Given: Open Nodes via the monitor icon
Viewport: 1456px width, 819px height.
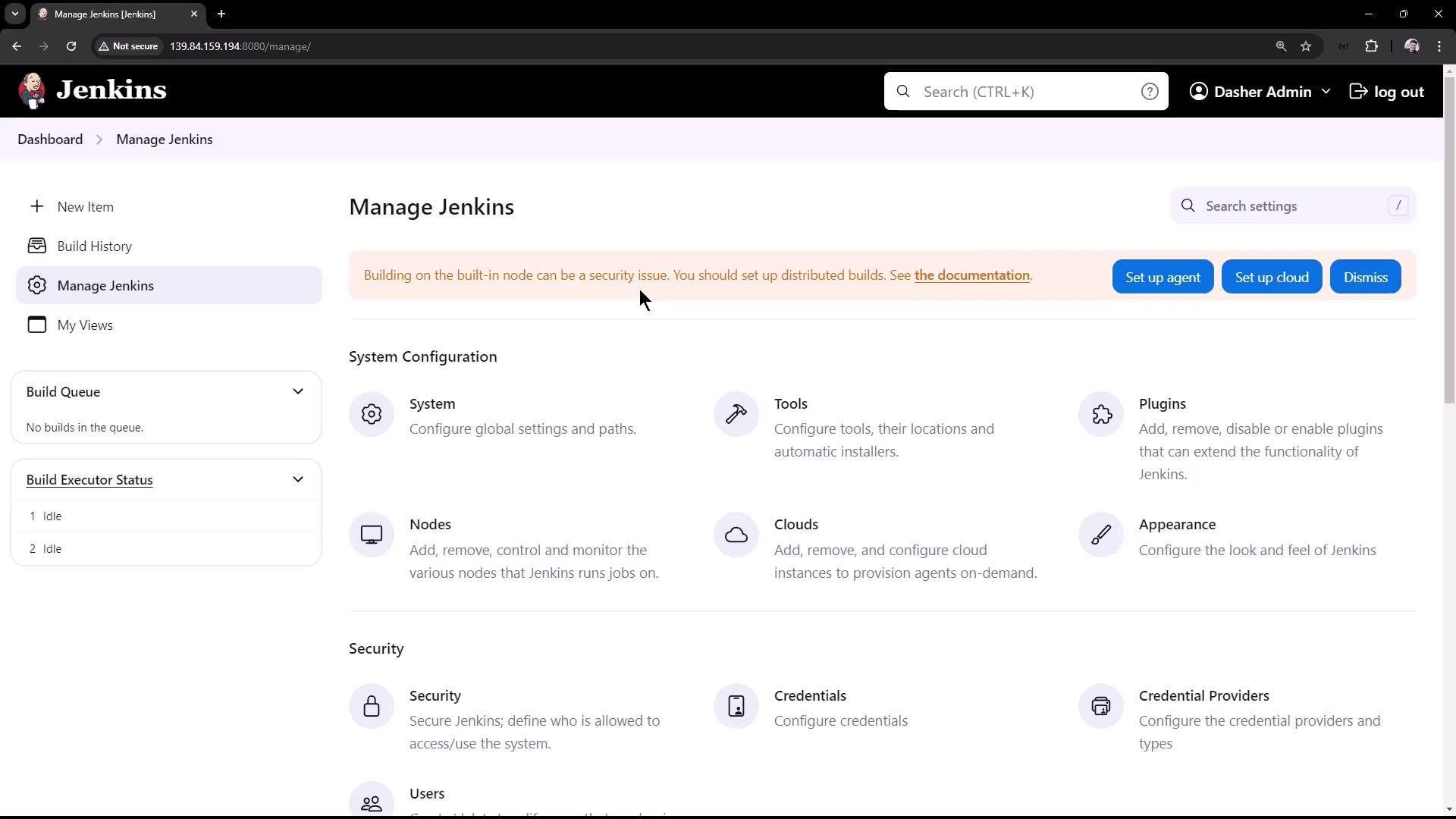Looking at the screenshot, I should [372, 535].
